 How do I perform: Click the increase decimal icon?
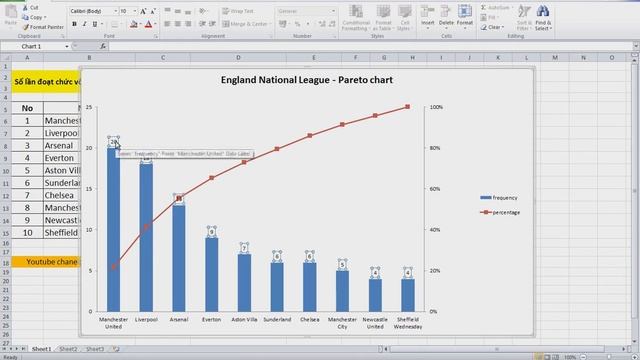coord(322,24)
